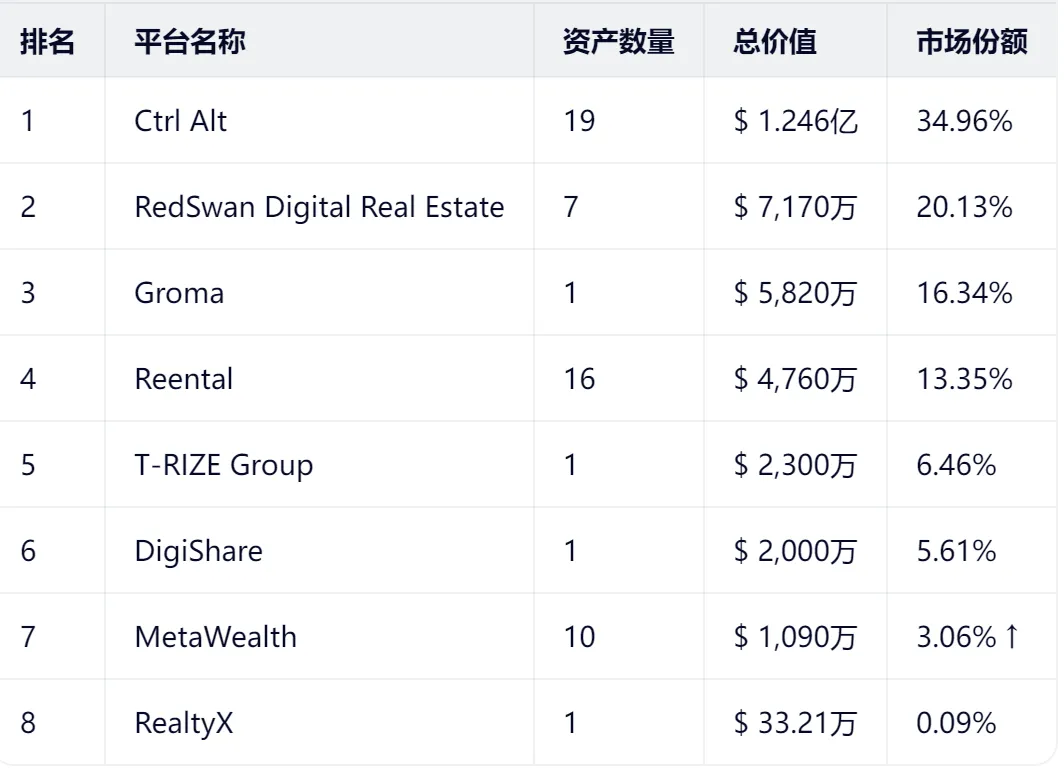Click the MetaWealth platform name
This screenshot has height=774, width=1064.
click(215, 637)
